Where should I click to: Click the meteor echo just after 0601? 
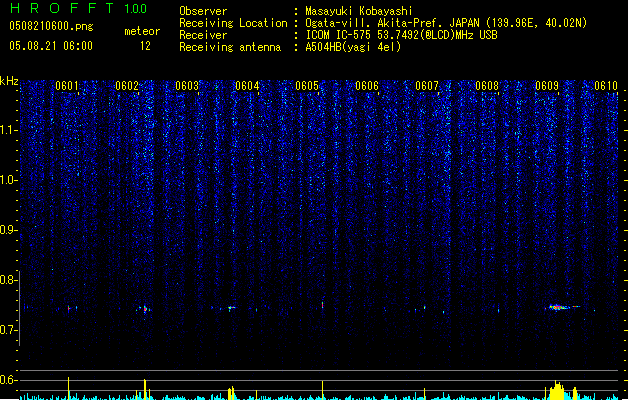point(69,308)
